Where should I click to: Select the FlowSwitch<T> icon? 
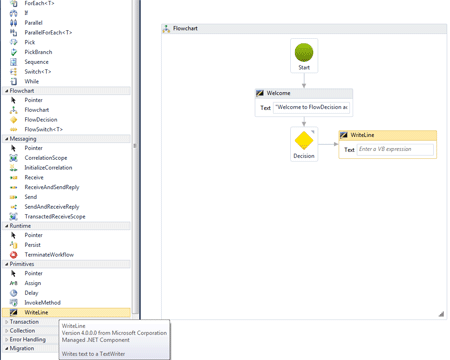13,129
